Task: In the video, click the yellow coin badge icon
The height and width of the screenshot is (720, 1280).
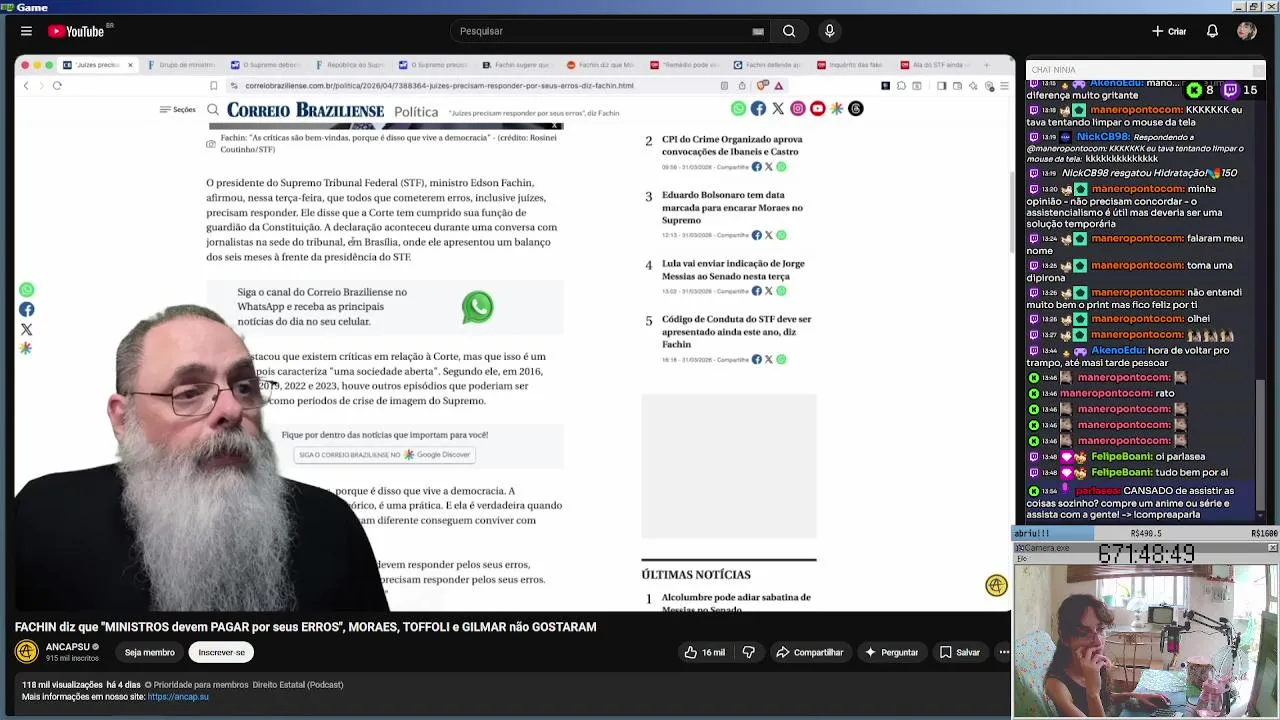Action: point(996,586)
